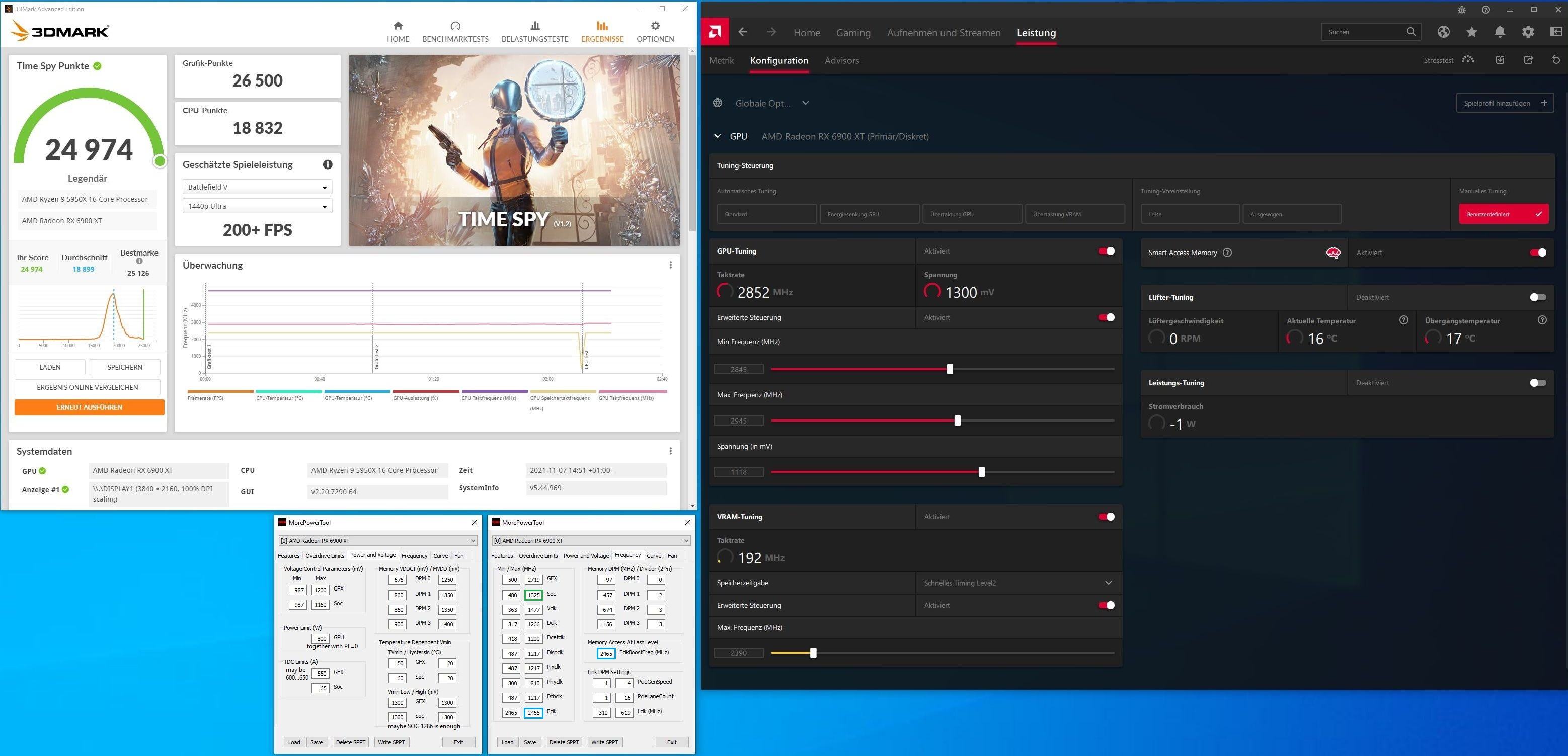Click SPEICHERN button in 3DMark
The image size is (1568, 756).
click(x=125, y=367)
